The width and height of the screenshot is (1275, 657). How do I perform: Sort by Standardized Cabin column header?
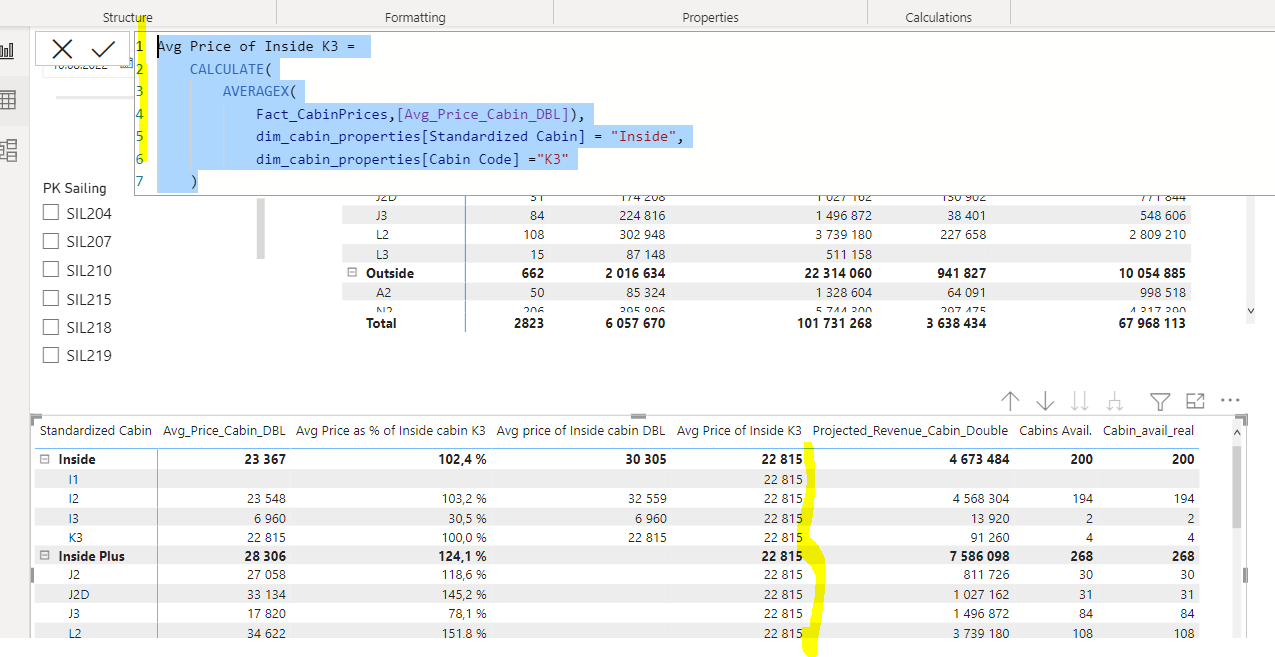point(96,430)
